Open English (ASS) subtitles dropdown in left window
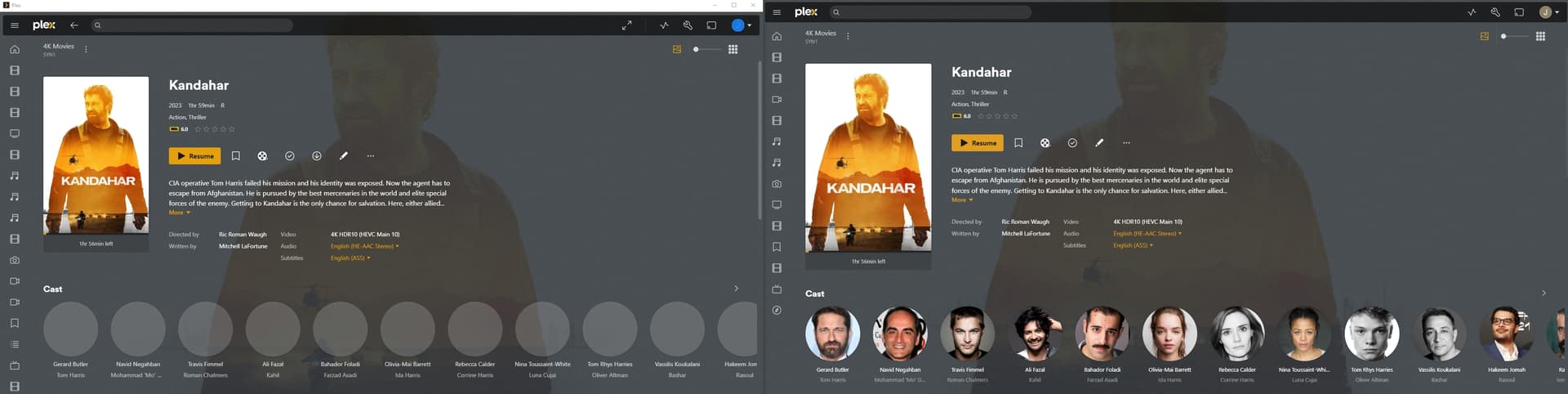The width and height of the screenshot is (1568, 394). pos(350,257)
